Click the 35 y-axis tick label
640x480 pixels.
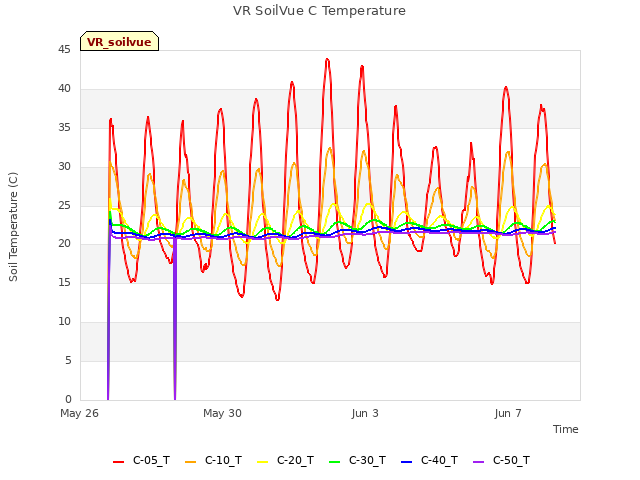tap(64, 128)
